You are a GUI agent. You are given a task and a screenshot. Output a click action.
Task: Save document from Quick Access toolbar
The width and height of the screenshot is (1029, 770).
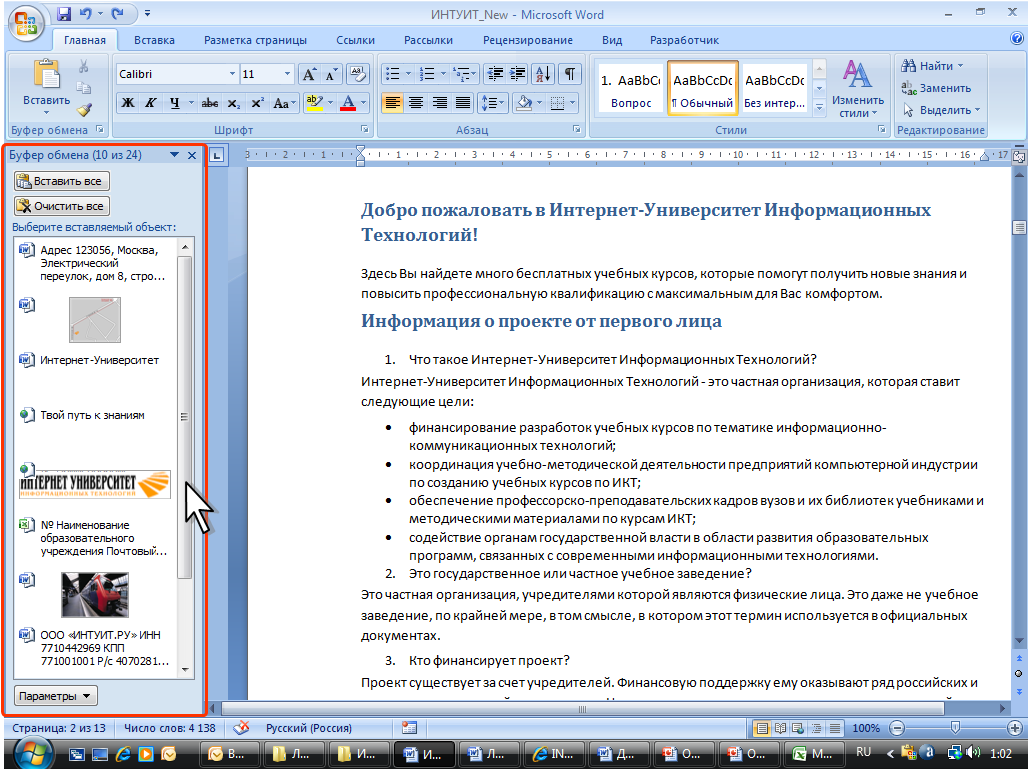tap(64, 13)
